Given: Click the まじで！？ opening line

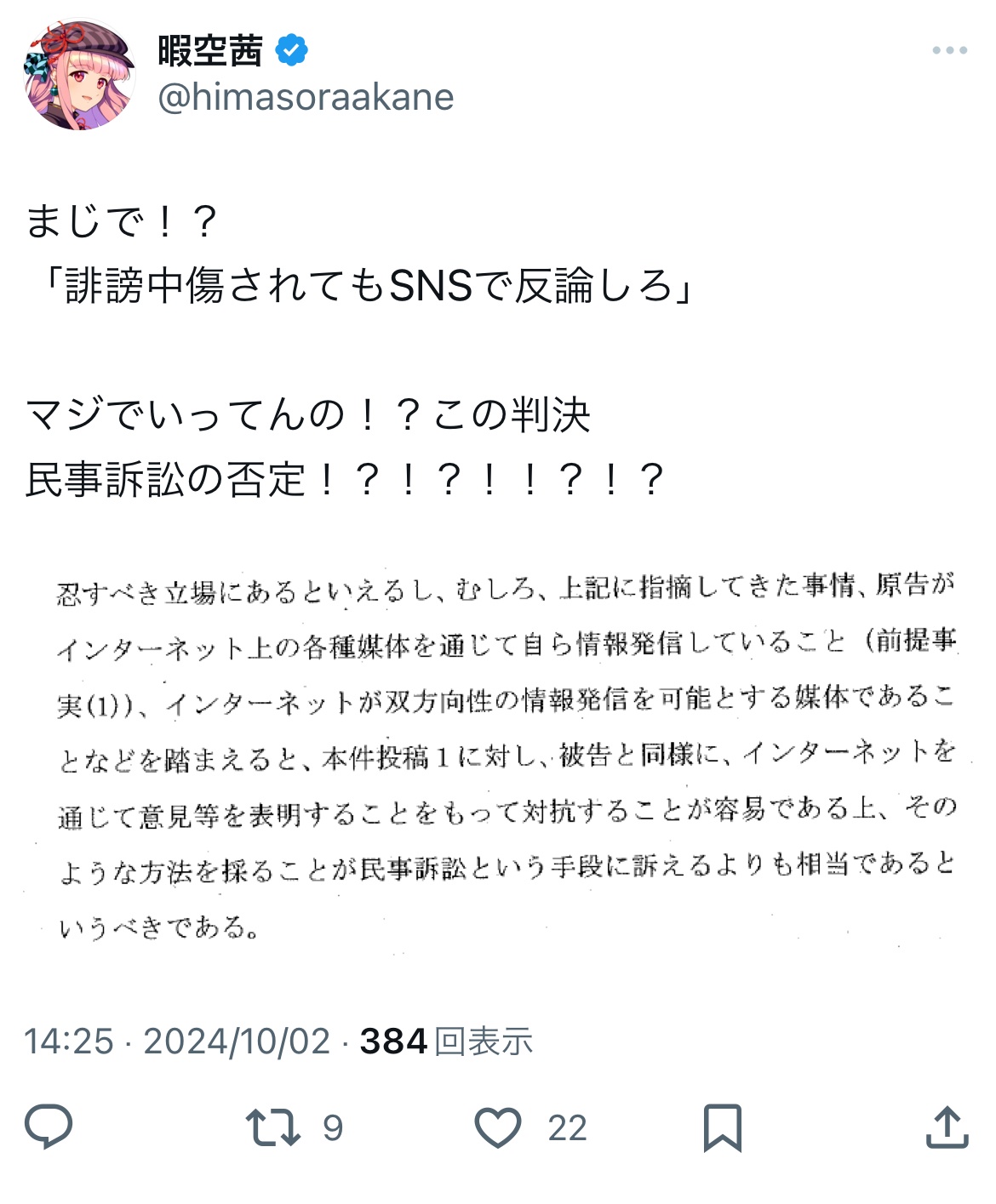Looking at the screenshot, I should (x=123, y=222).
